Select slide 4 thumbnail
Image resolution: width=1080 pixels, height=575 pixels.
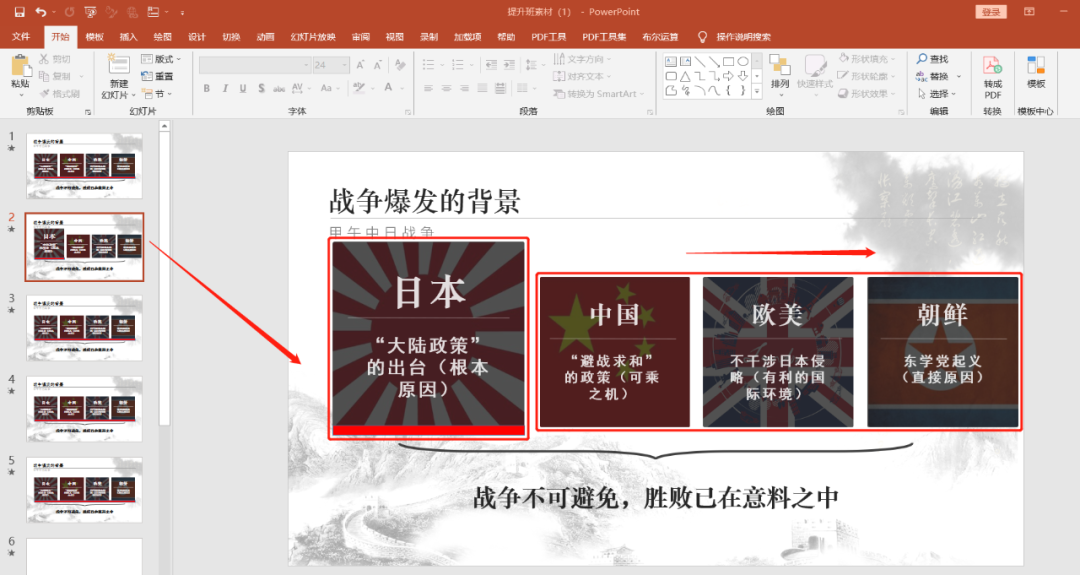[x=84, y=409]
